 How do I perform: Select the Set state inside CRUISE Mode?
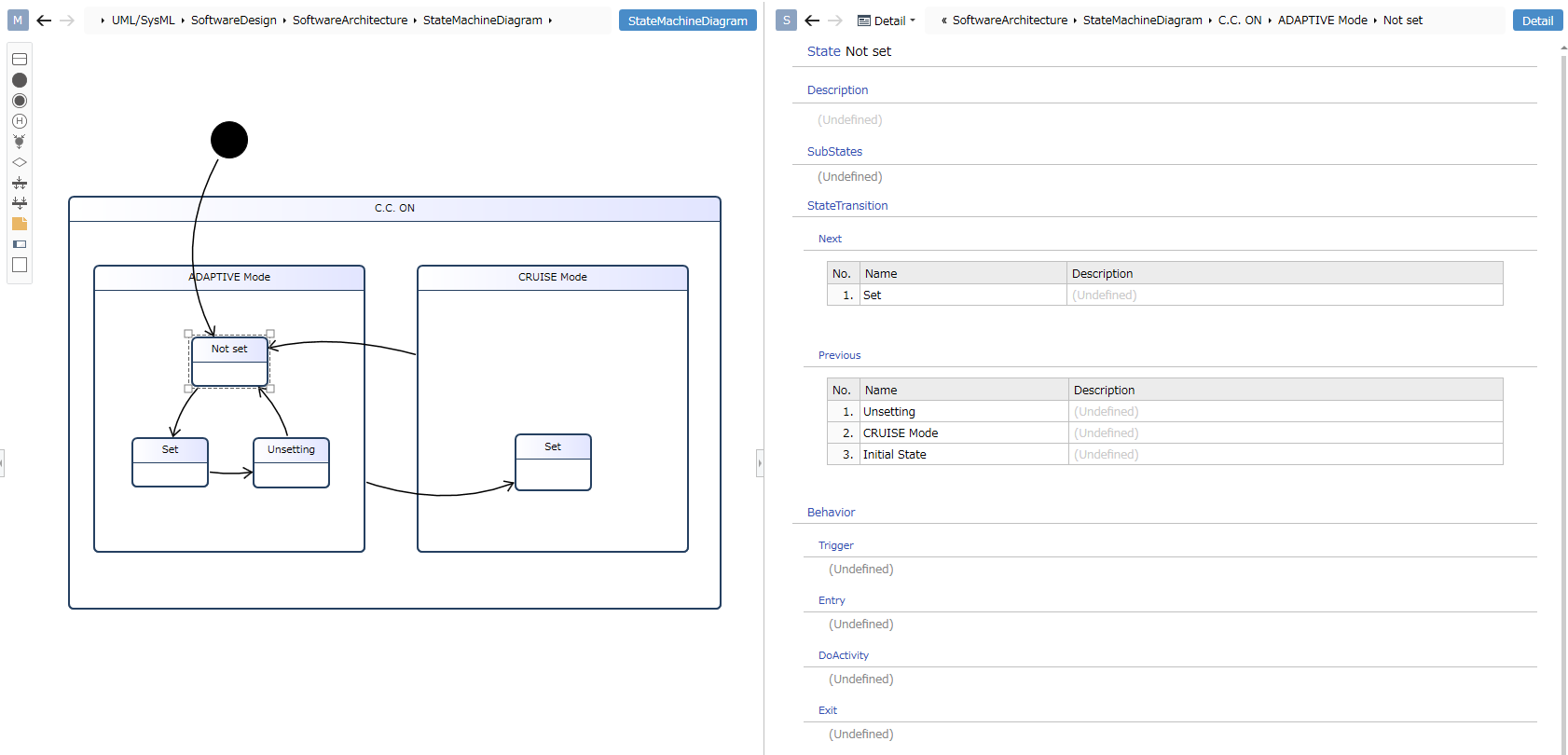click(553, 462)
